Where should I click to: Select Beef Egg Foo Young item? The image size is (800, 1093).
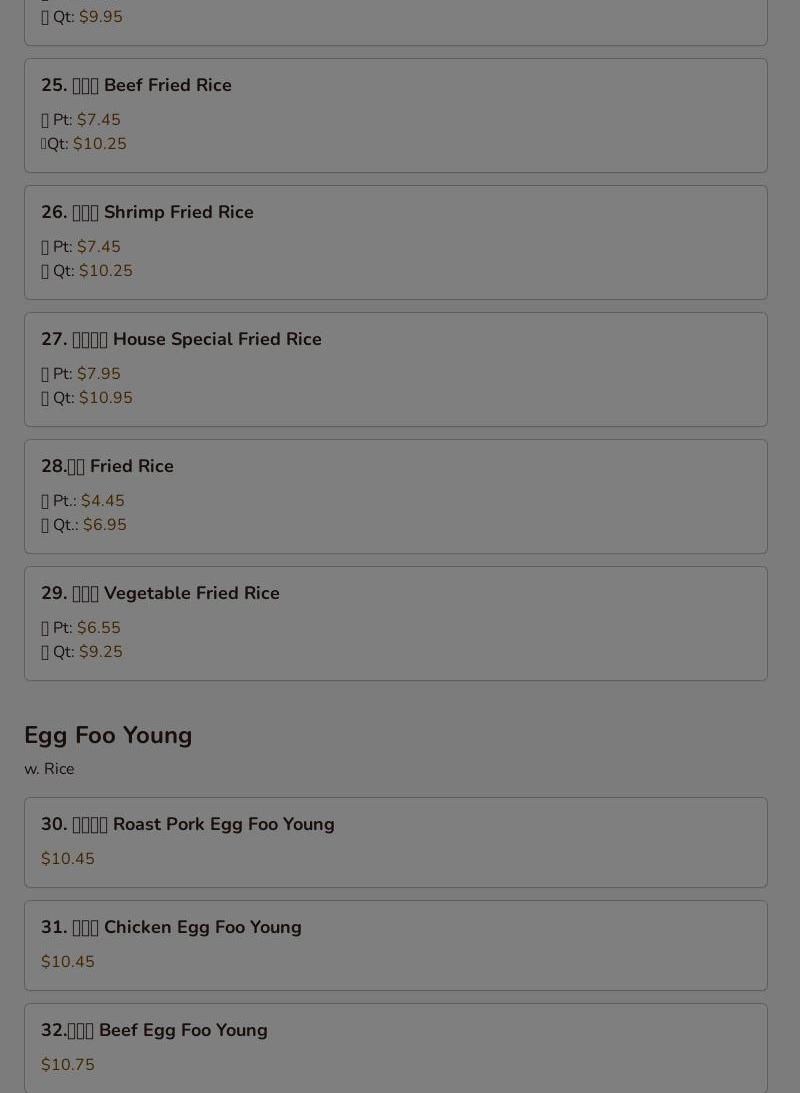click(396, 1048)
